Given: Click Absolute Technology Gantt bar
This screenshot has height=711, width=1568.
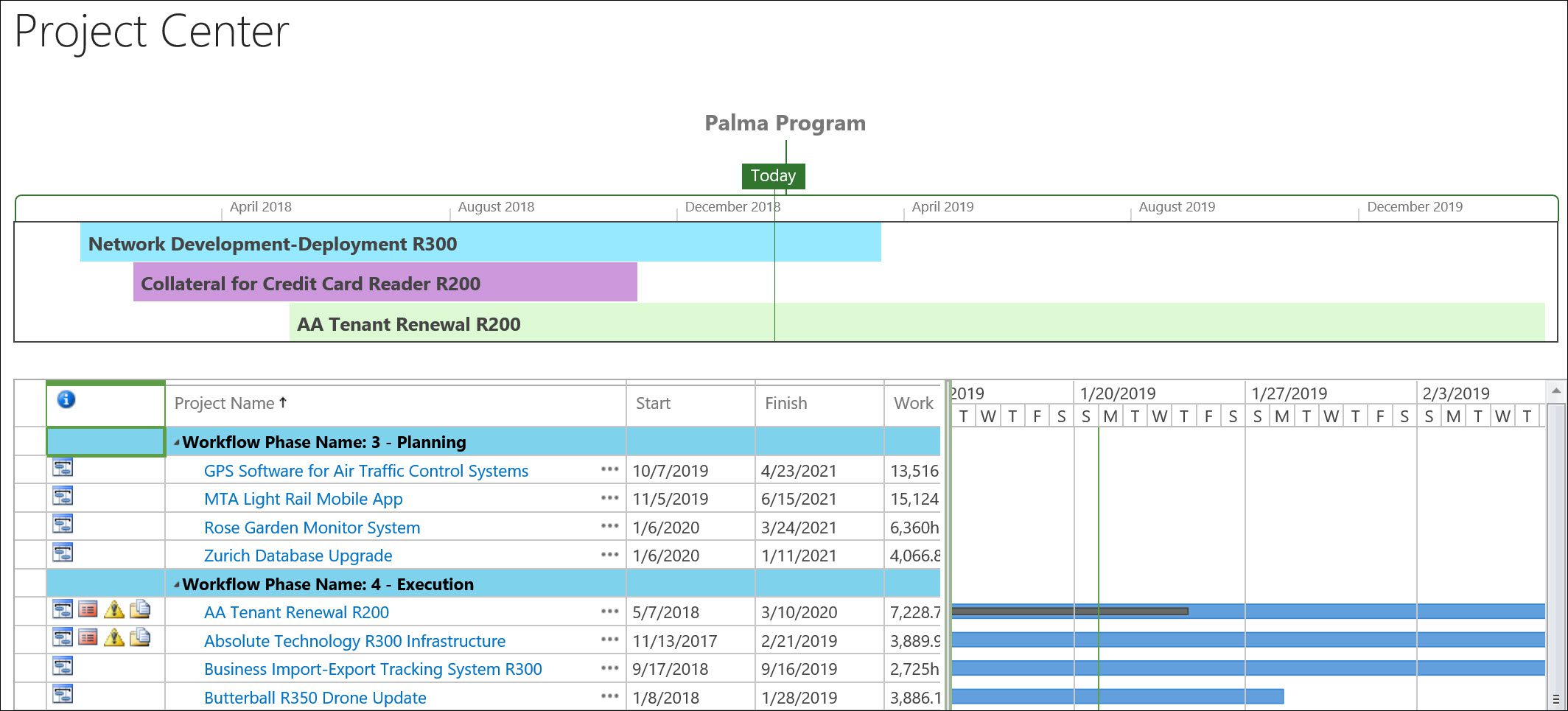Looking at the screenshot, I should point(1248,640).
